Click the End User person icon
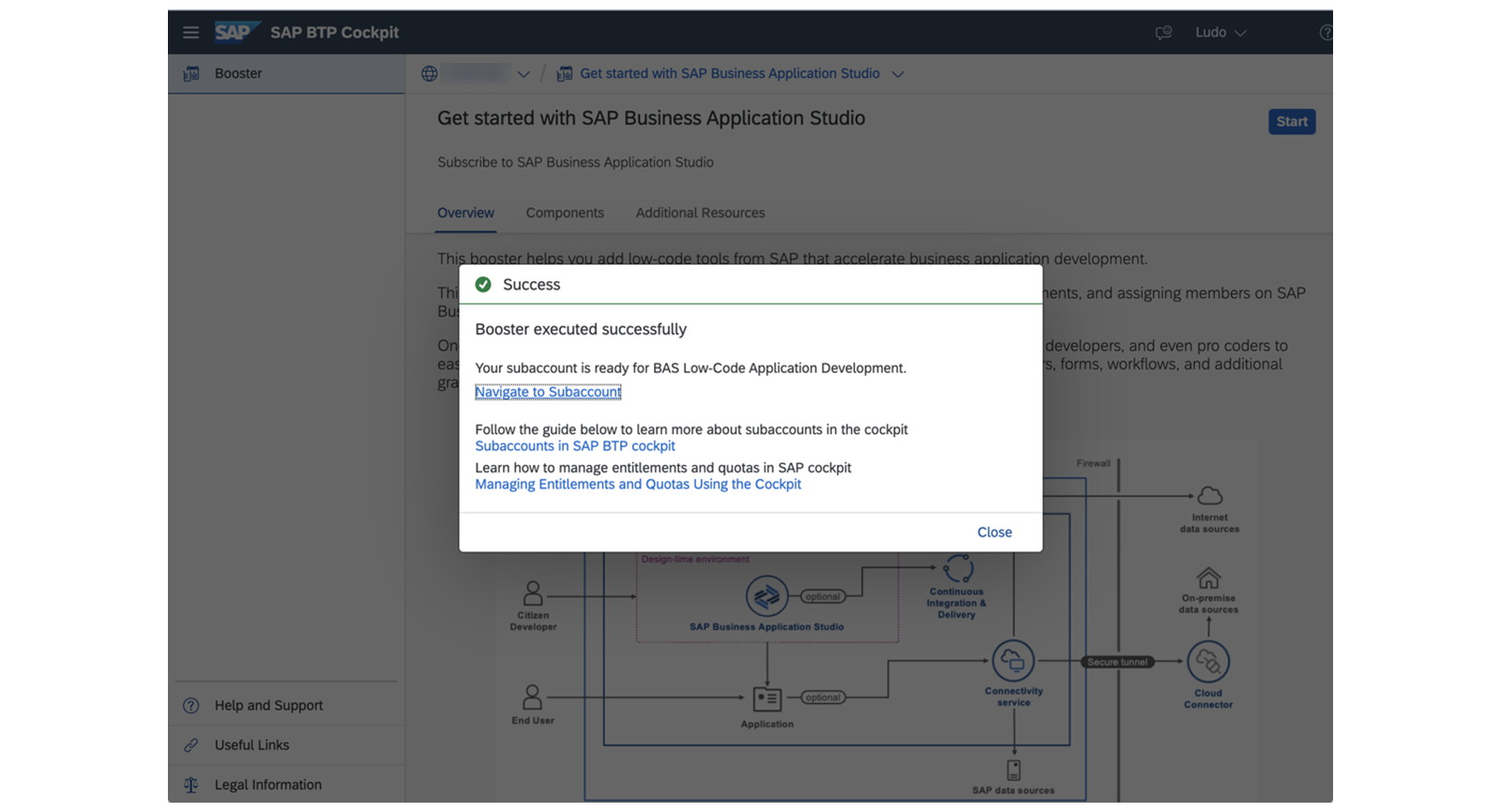This screenshot has height=812, width=1501. tap(532, 697)
